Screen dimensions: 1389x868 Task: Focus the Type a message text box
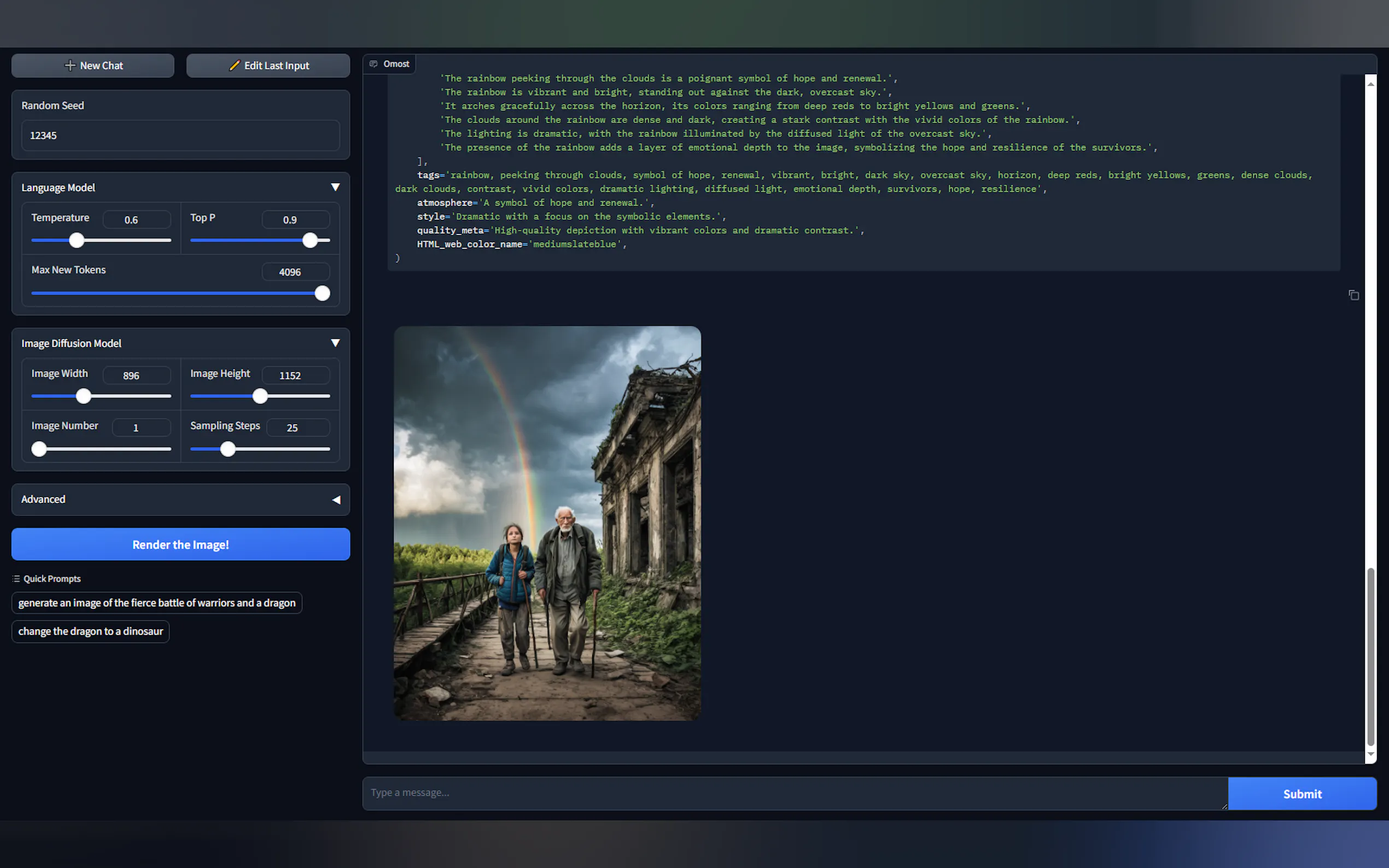(x=795, y=793)
